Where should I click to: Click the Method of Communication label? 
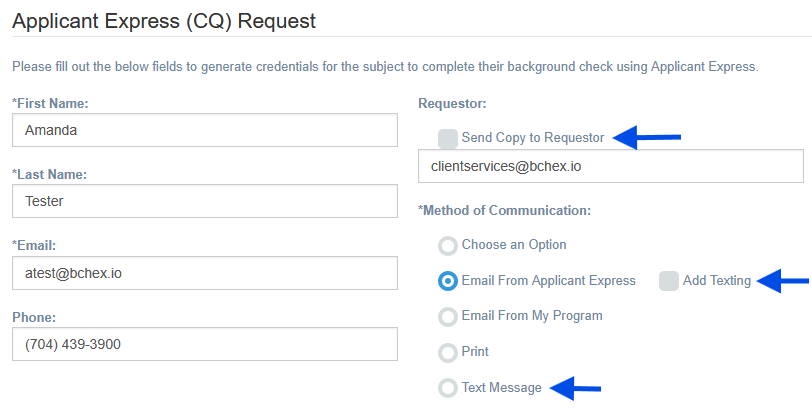pos(504,210)
